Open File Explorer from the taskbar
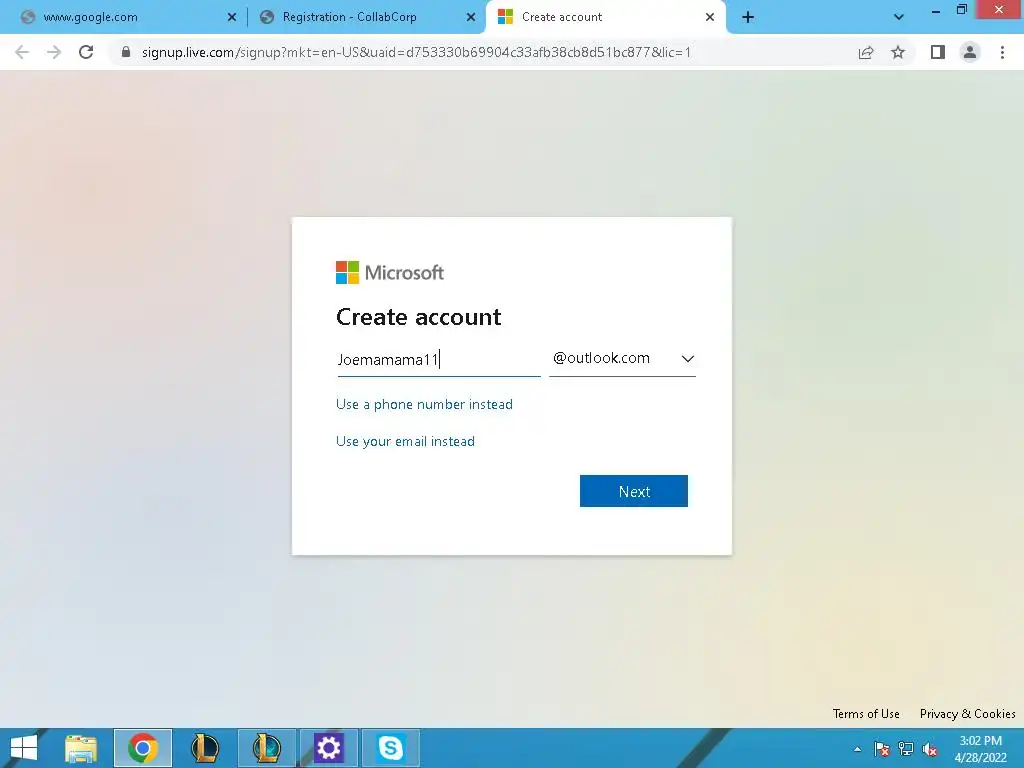This screenshot has width=1024, height=768. click(x=81, y=748)
